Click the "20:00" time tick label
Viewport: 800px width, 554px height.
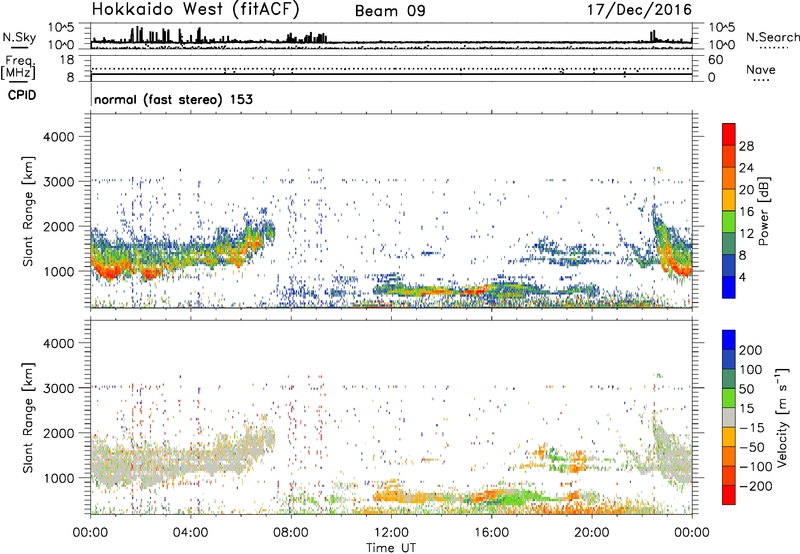click(x=591, y=533)
